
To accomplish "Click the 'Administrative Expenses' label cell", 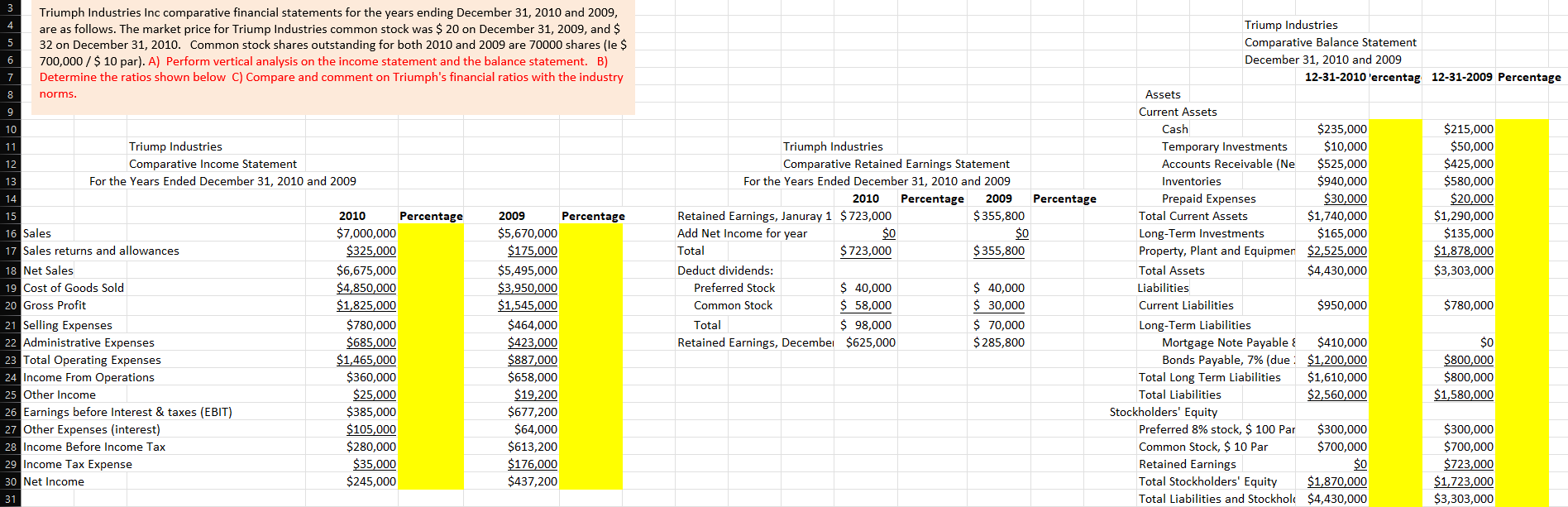I will click(88, 342).
